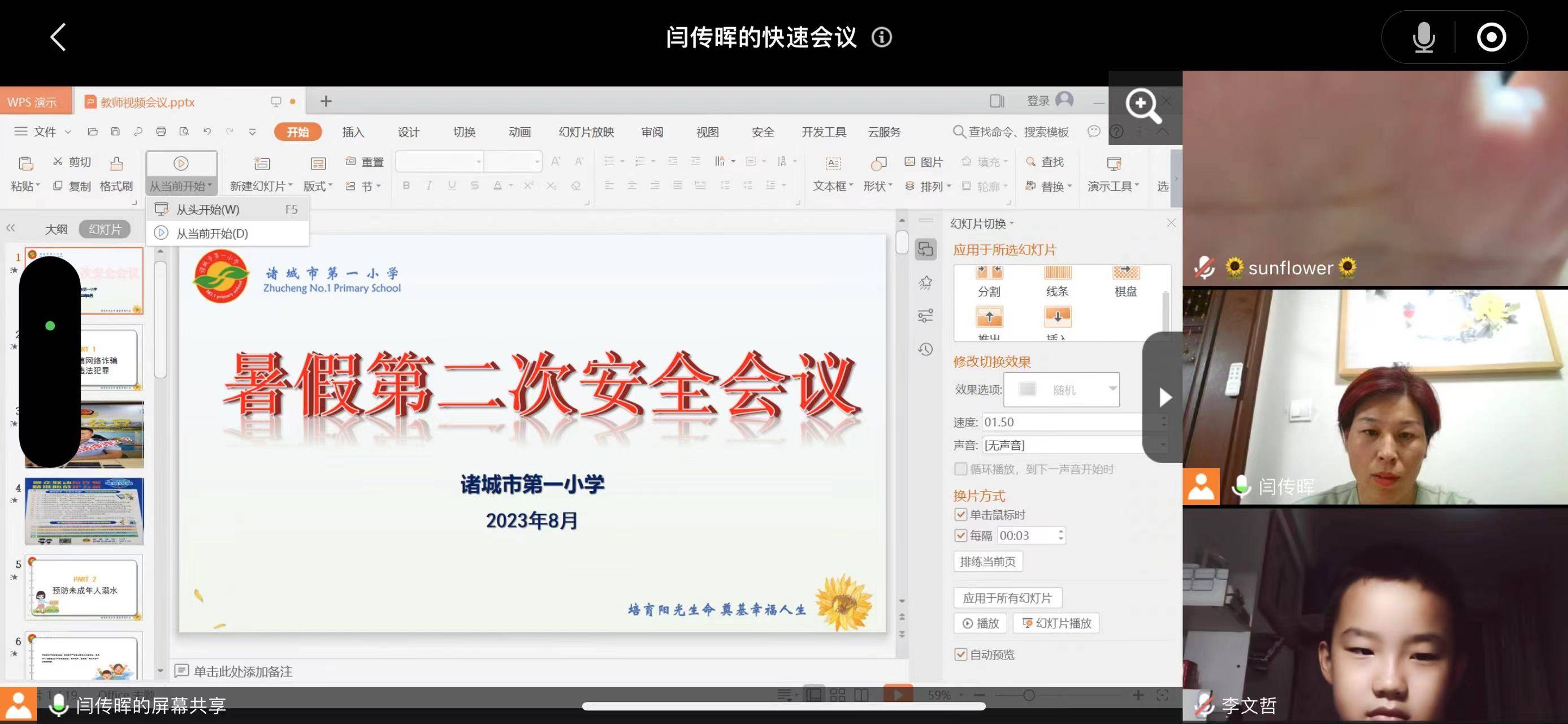1568x724 pixels.
Task: Click the save icon in quick access bar
Action: click(115, 132)
